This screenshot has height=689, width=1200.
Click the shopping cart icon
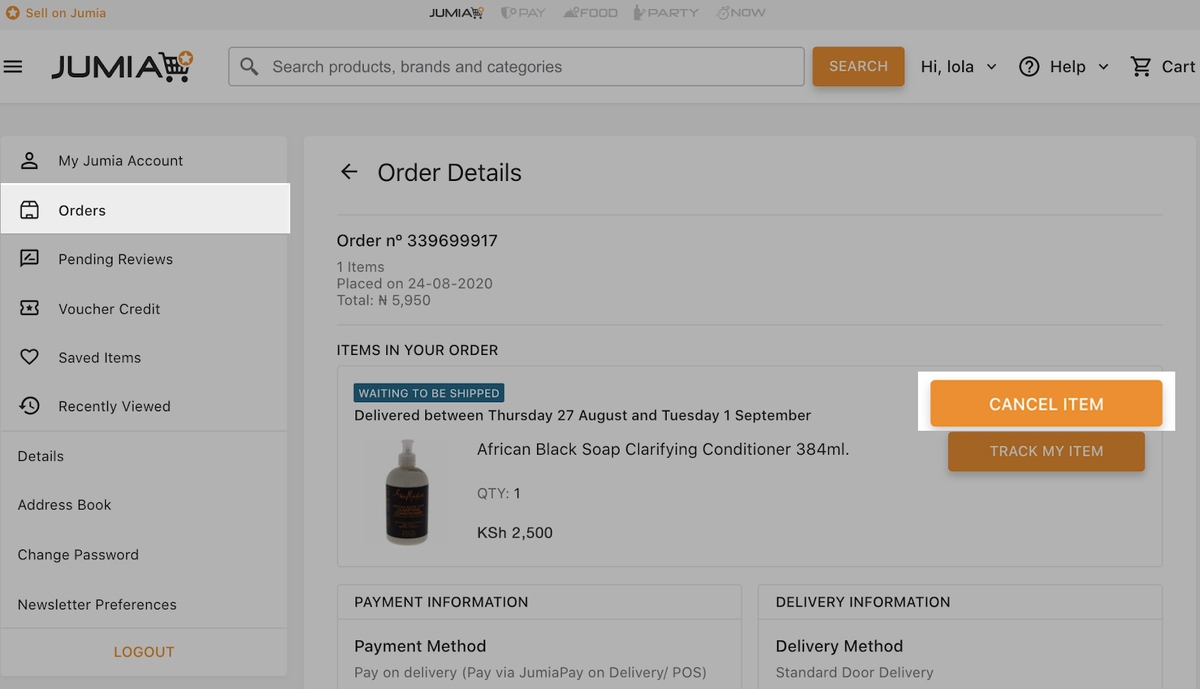pyautogui.click(x=1141, y=67)
